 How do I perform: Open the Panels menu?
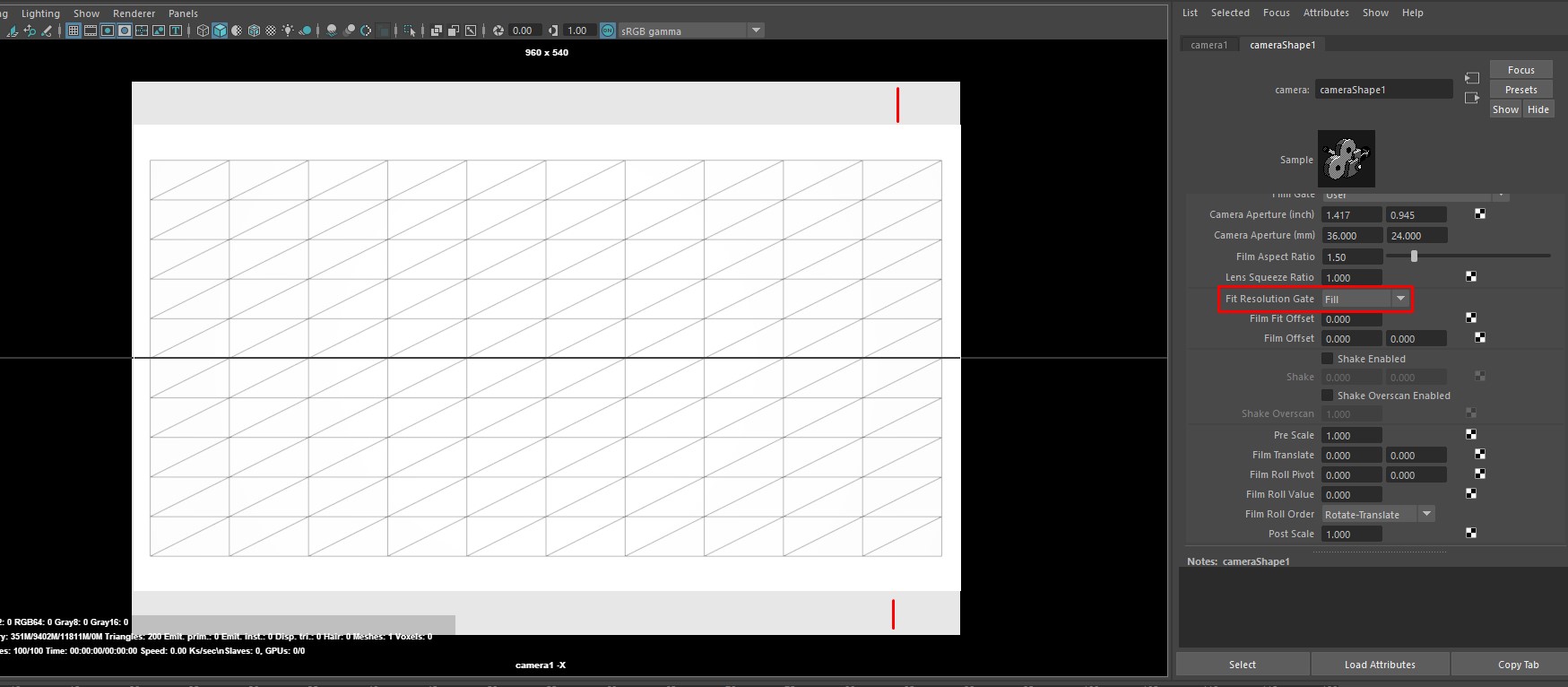point(183,13)
